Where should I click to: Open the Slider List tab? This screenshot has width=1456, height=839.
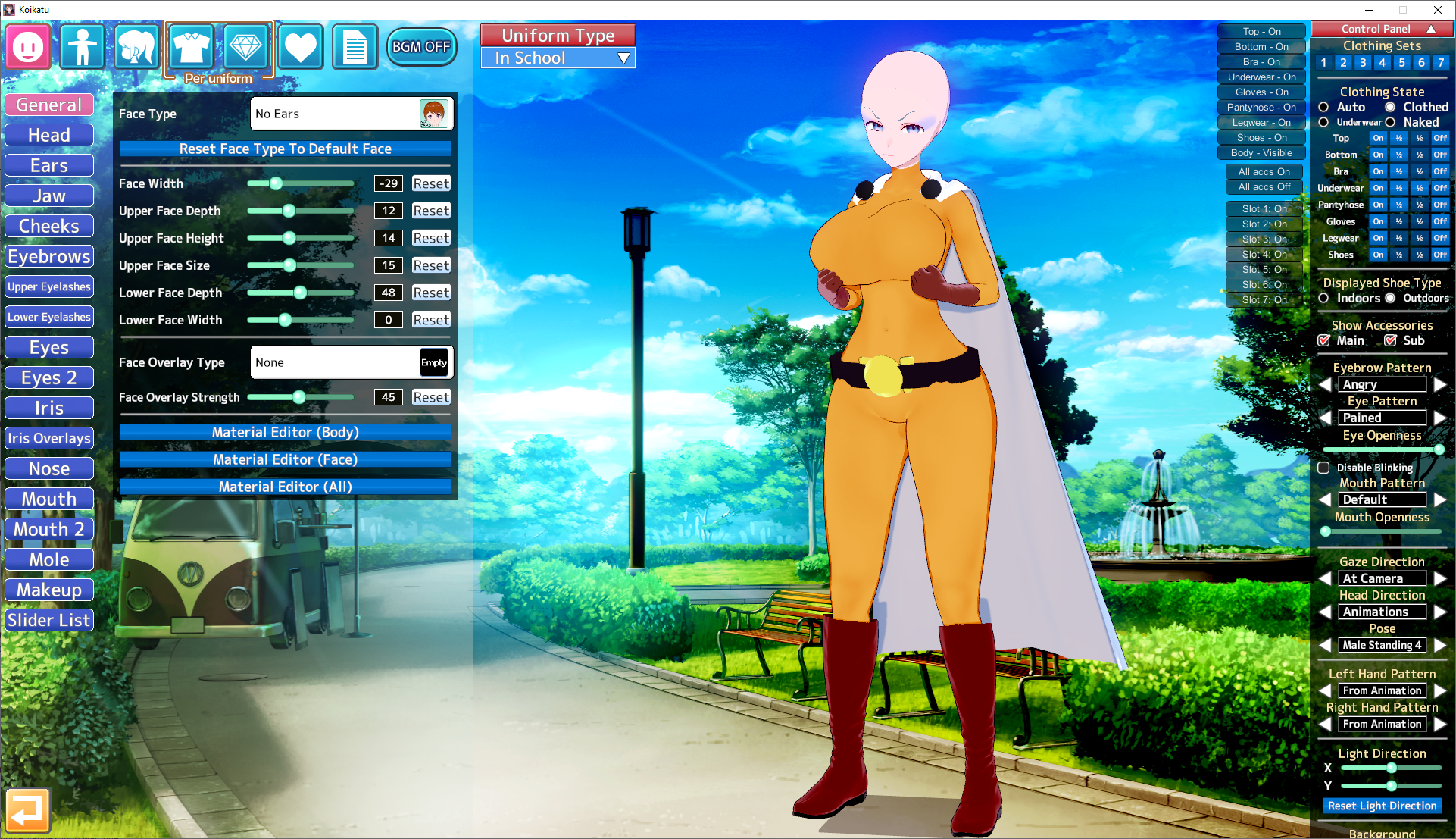(49, 620)
